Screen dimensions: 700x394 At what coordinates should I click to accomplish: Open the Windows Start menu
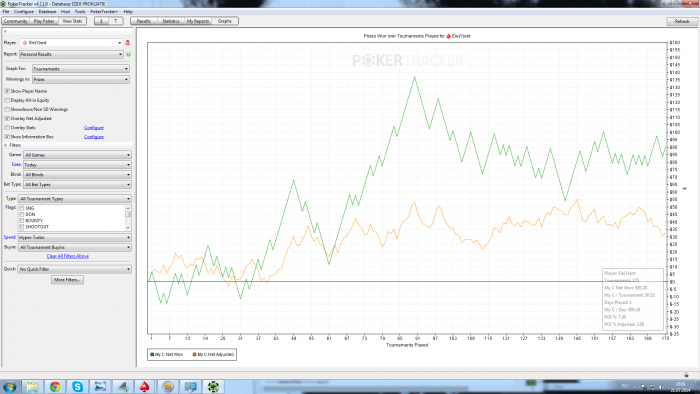point(10,386)
